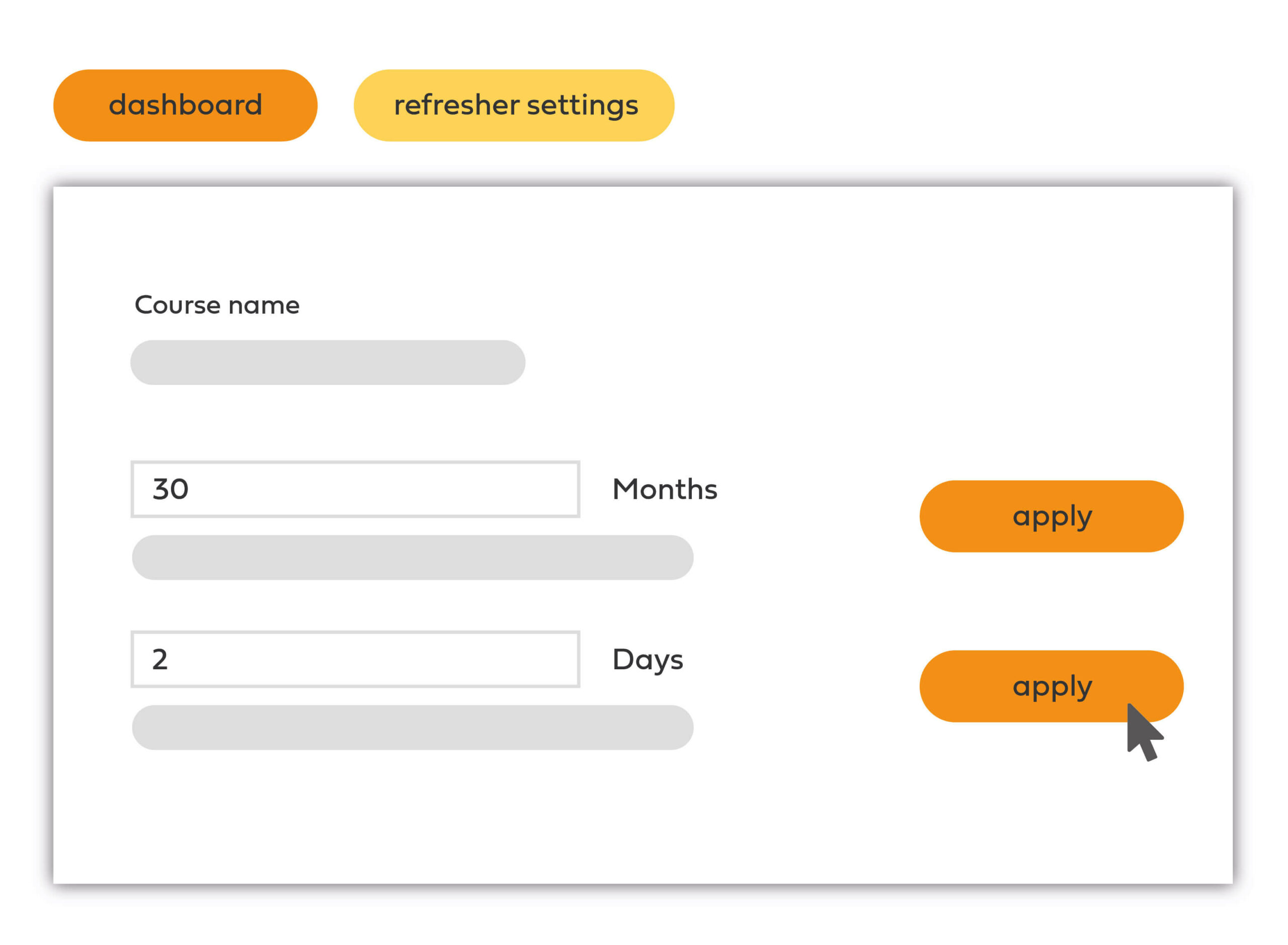Click the orange dashboard pill button
The height and width of the screenshot is (945, 1288).
(x=185, y=106)
